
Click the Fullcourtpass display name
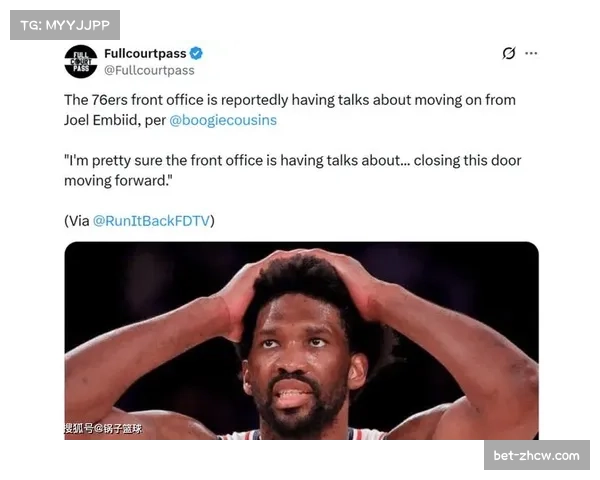(x=145, y=54)
